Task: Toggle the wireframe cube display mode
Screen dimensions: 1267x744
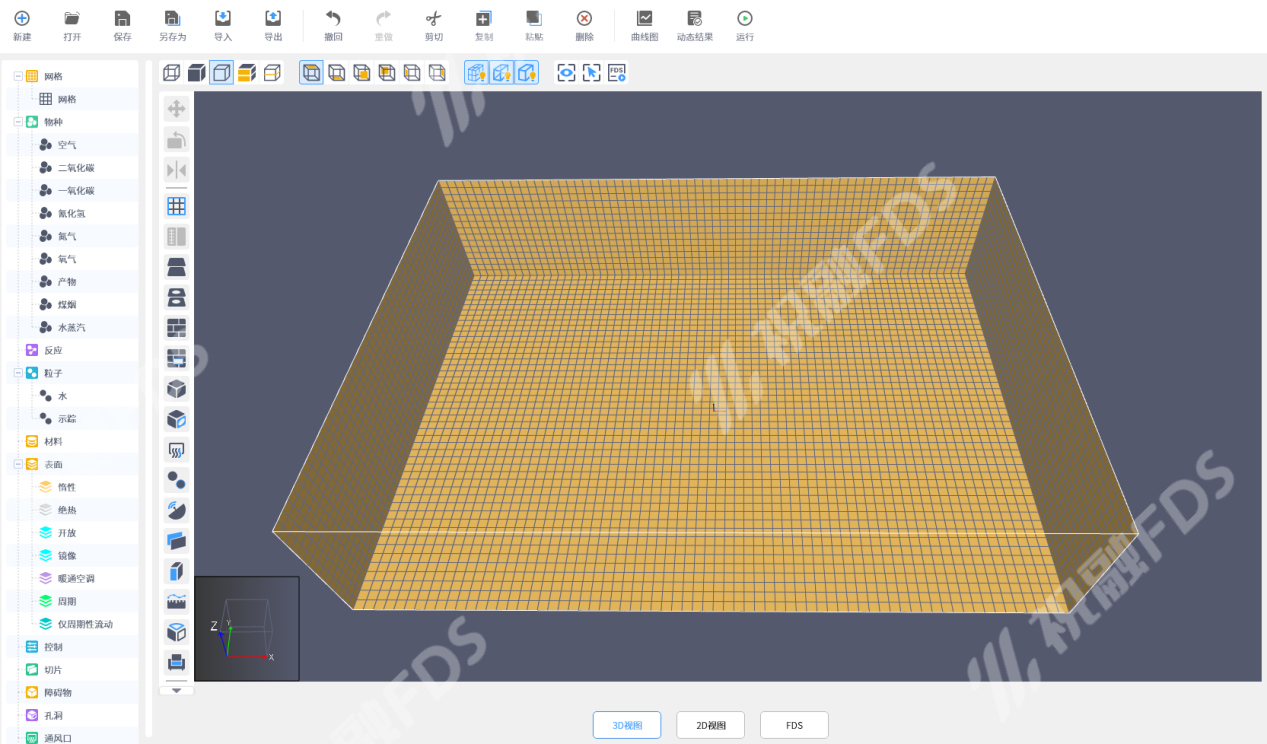Action: click(x=172, y=73)
